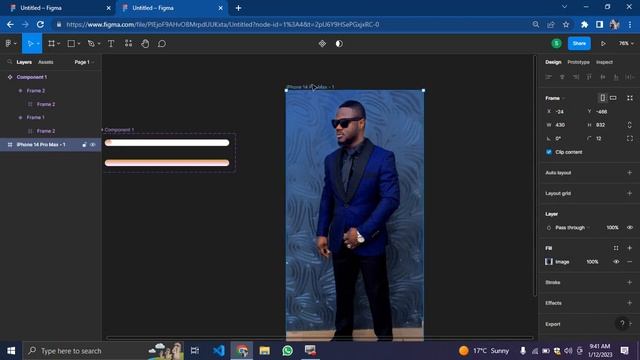Click the Share button
The image size is (640, 360).
[579, 43]
